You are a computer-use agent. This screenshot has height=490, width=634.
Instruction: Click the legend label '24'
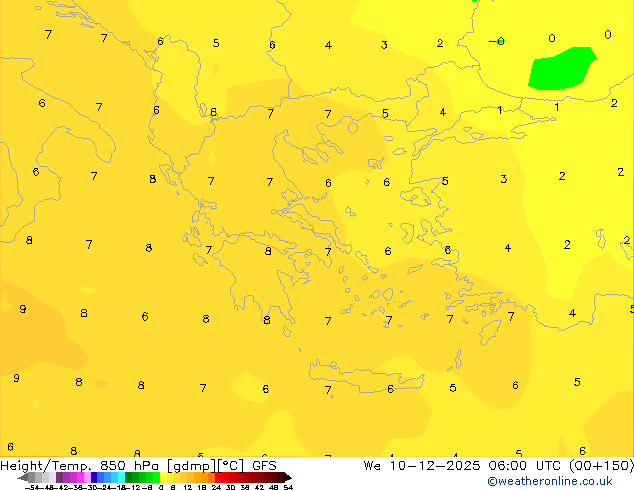pyautogui.click(x=216, y=487)
